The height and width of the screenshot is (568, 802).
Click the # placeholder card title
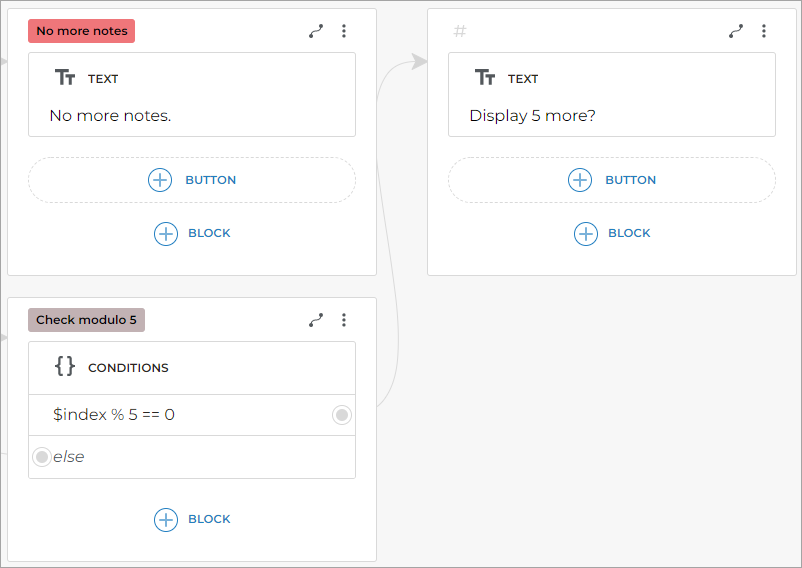click(460, 31)
